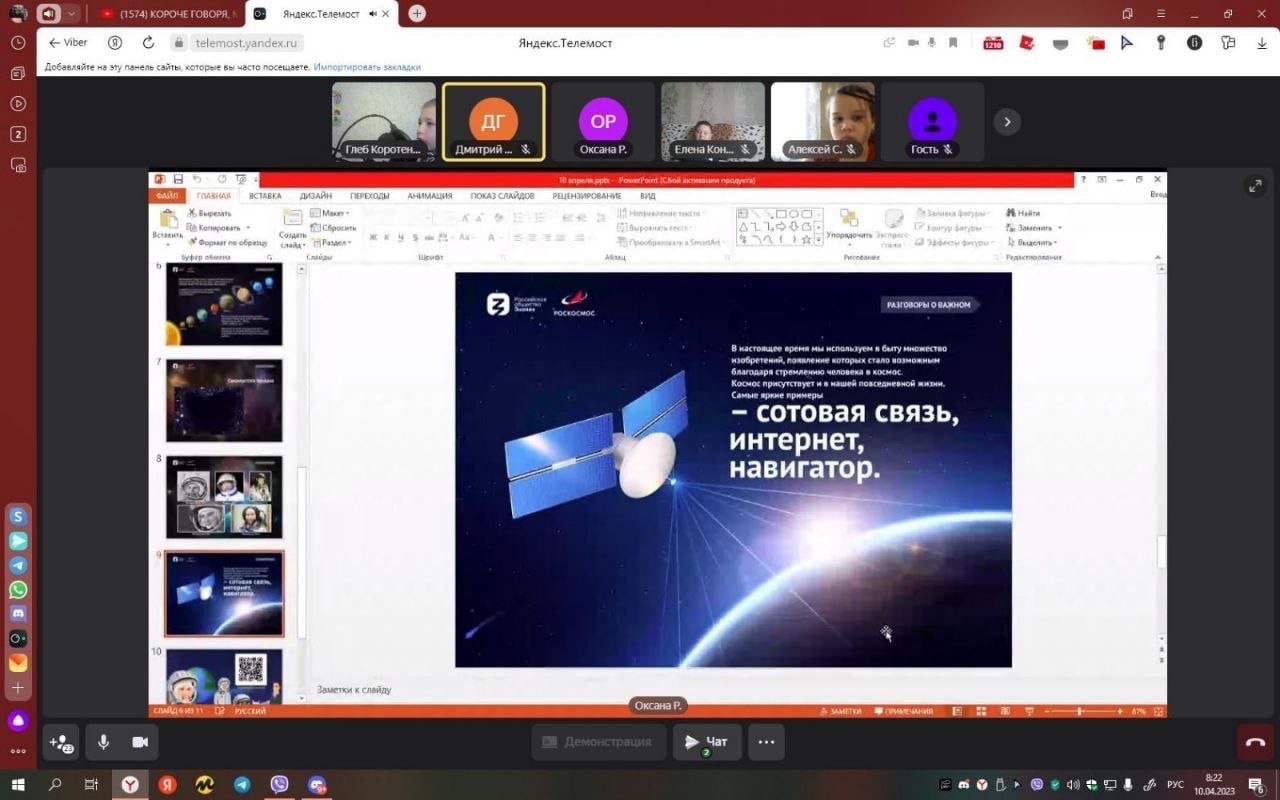Screen dimensions: 1280x800
Task: Toggle ЗАМЕТКИ in PowerPoint status bar
Action: click(840, 711)
